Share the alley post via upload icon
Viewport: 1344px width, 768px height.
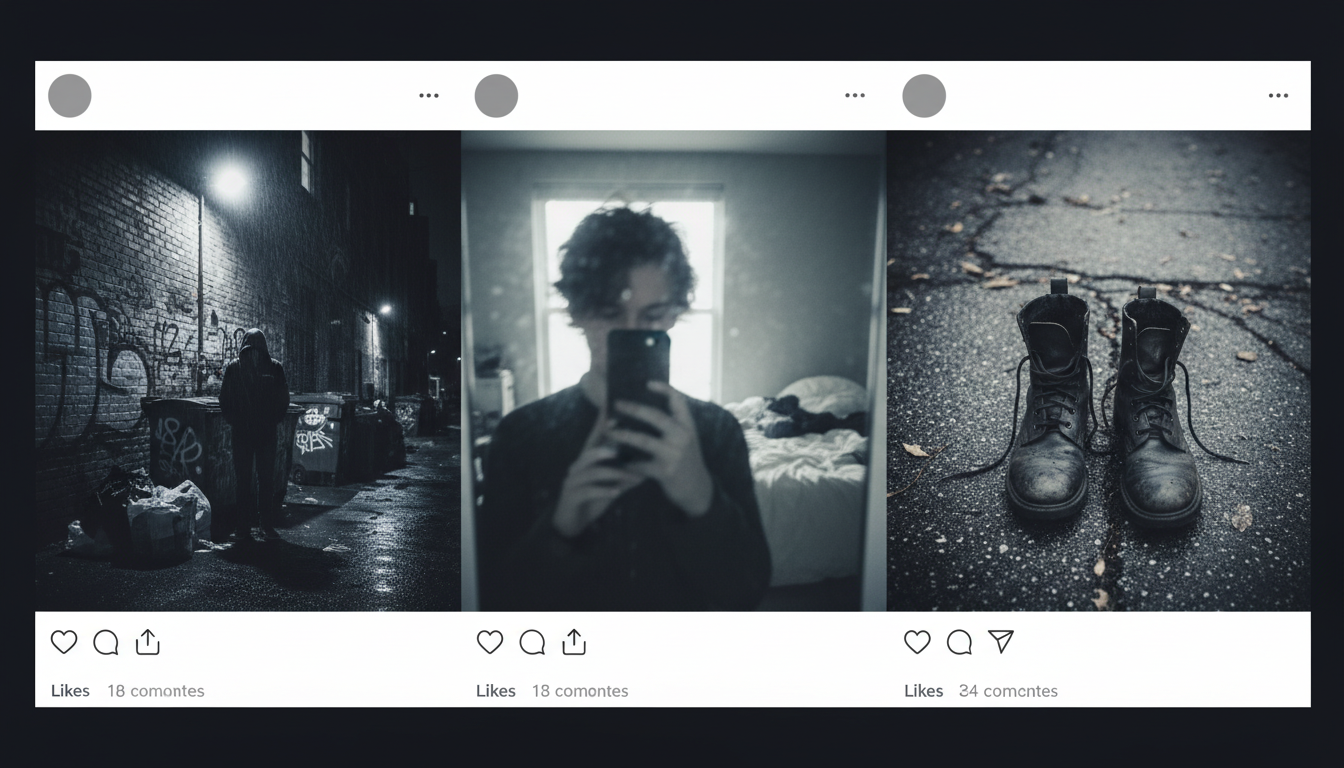coord(148,642)
